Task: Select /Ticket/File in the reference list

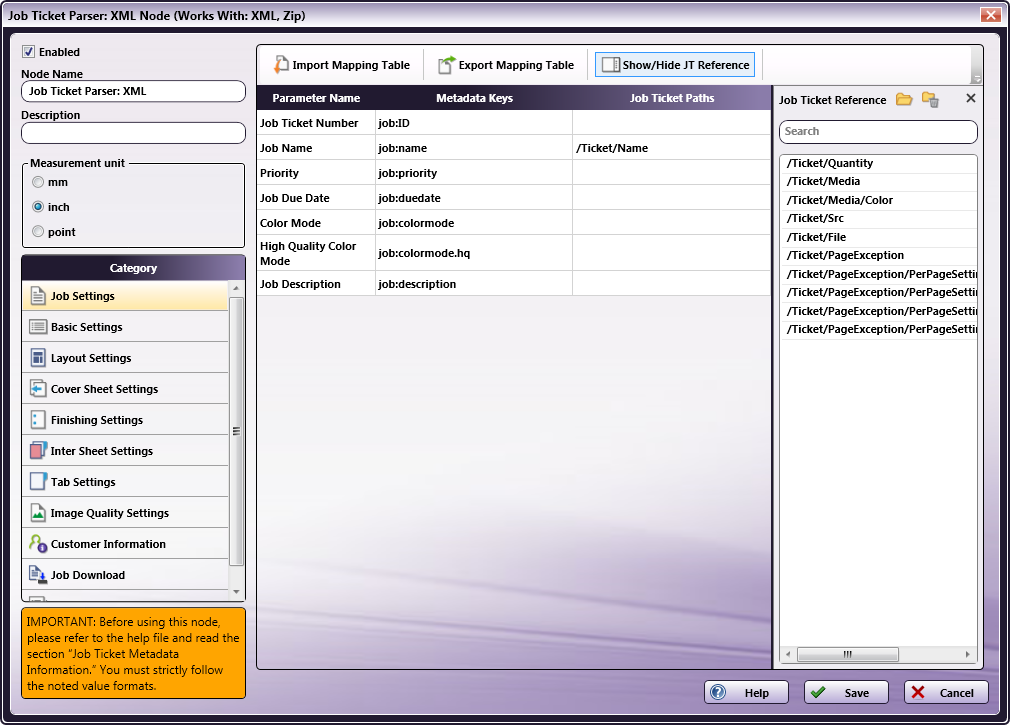Action: [x=878, y=237]
